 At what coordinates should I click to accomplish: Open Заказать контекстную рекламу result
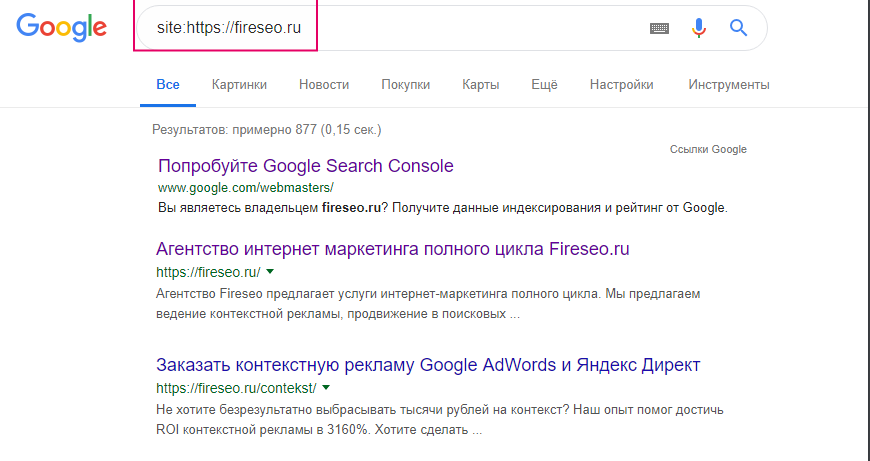[428, 364]
